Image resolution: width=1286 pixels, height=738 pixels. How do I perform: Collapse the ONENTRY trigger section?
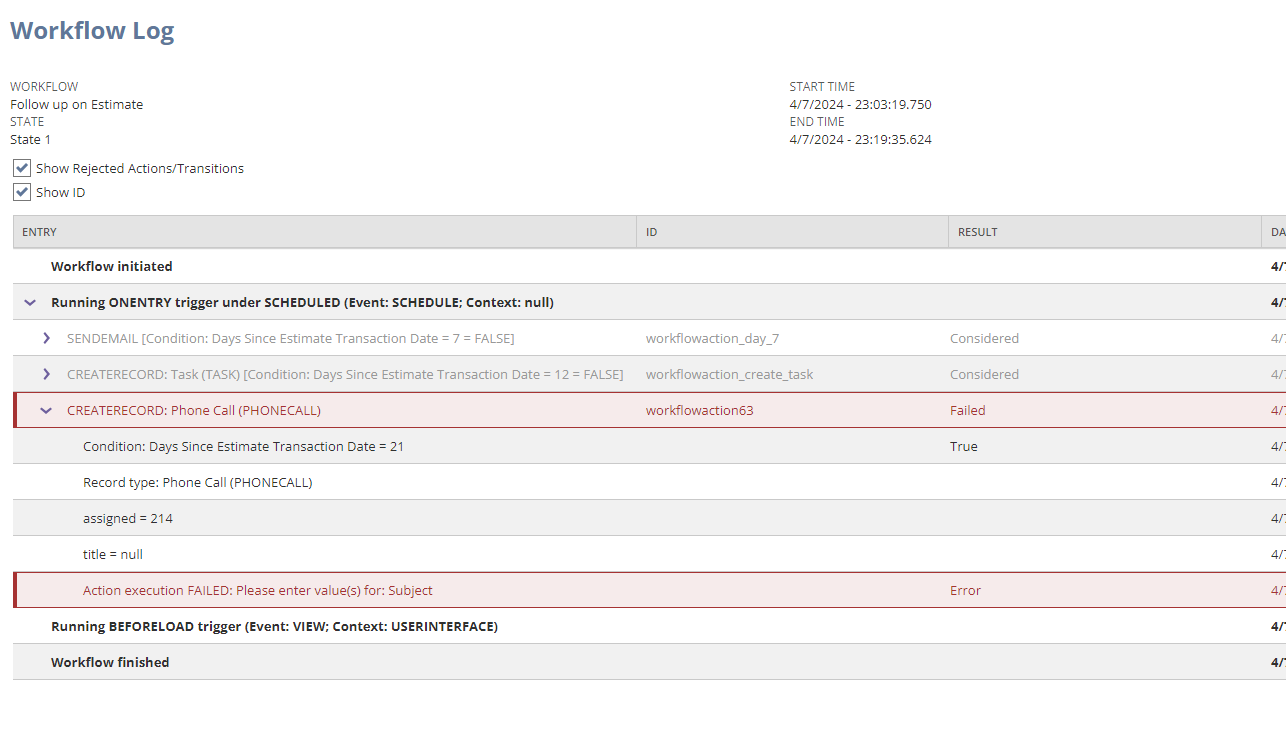[29, 302]
